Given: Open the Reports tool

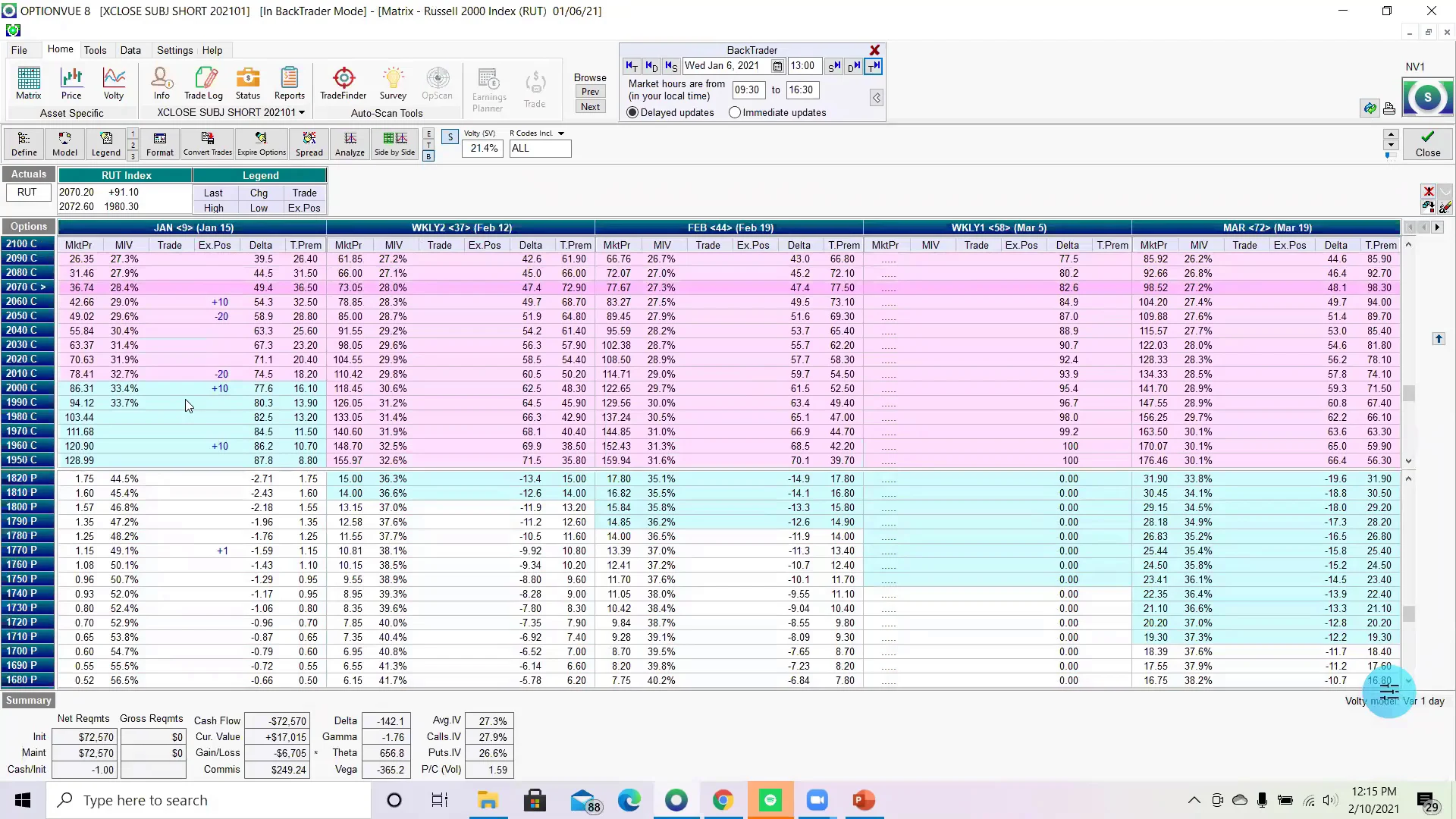Looking at the screenshot, I should click(x=290, y=83).
